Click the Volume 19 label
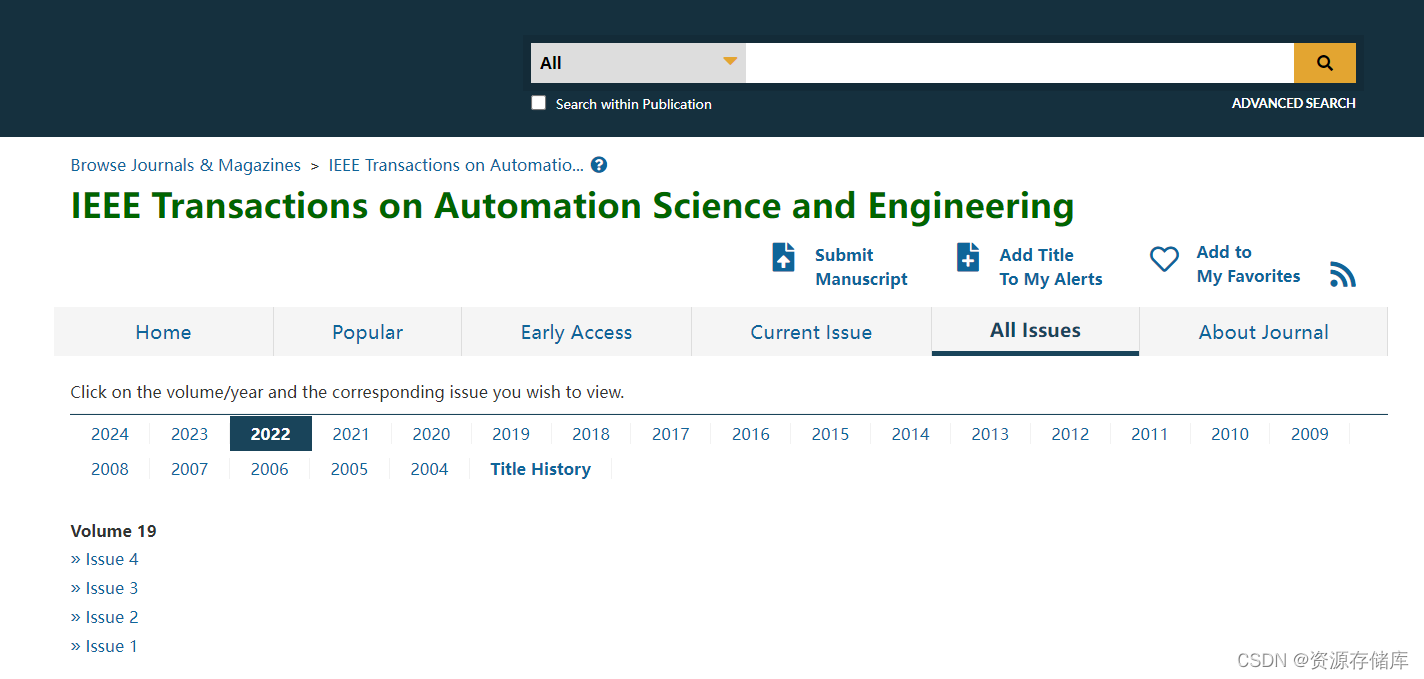The width and height of the screenshot is (1424, 679). [114, 531]
